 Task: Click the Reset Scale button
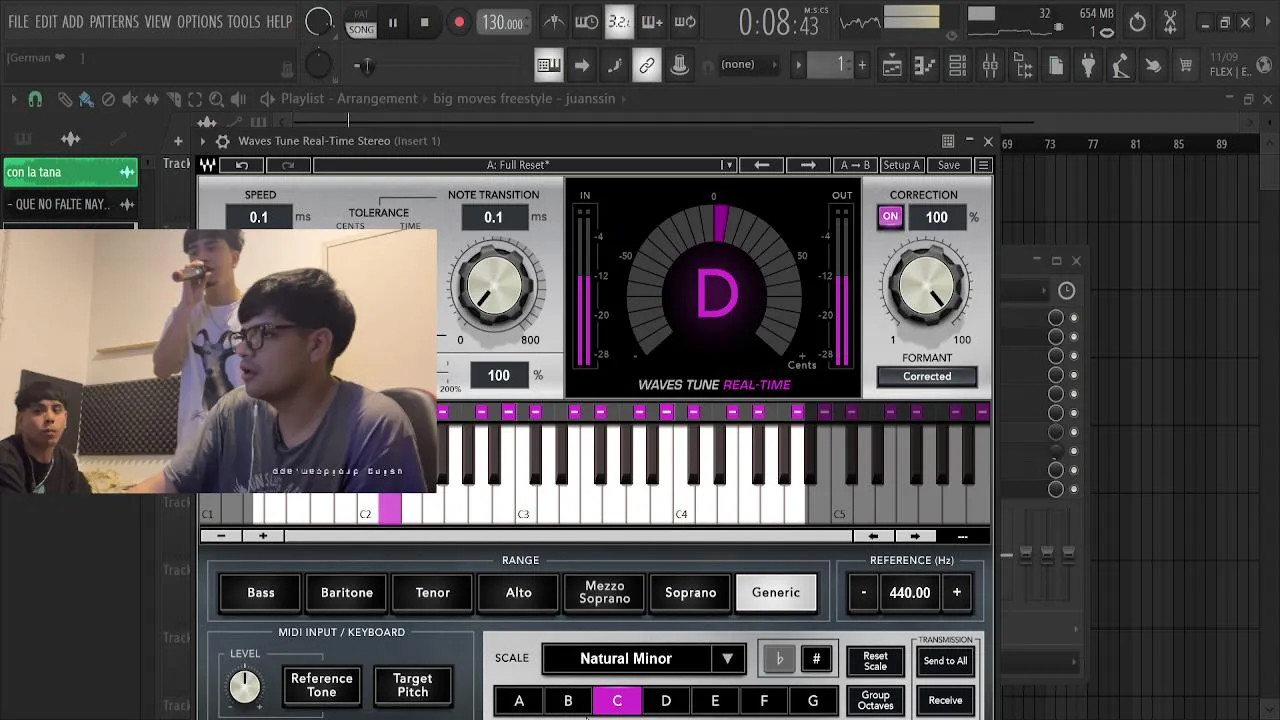click(x=875, y=661)
